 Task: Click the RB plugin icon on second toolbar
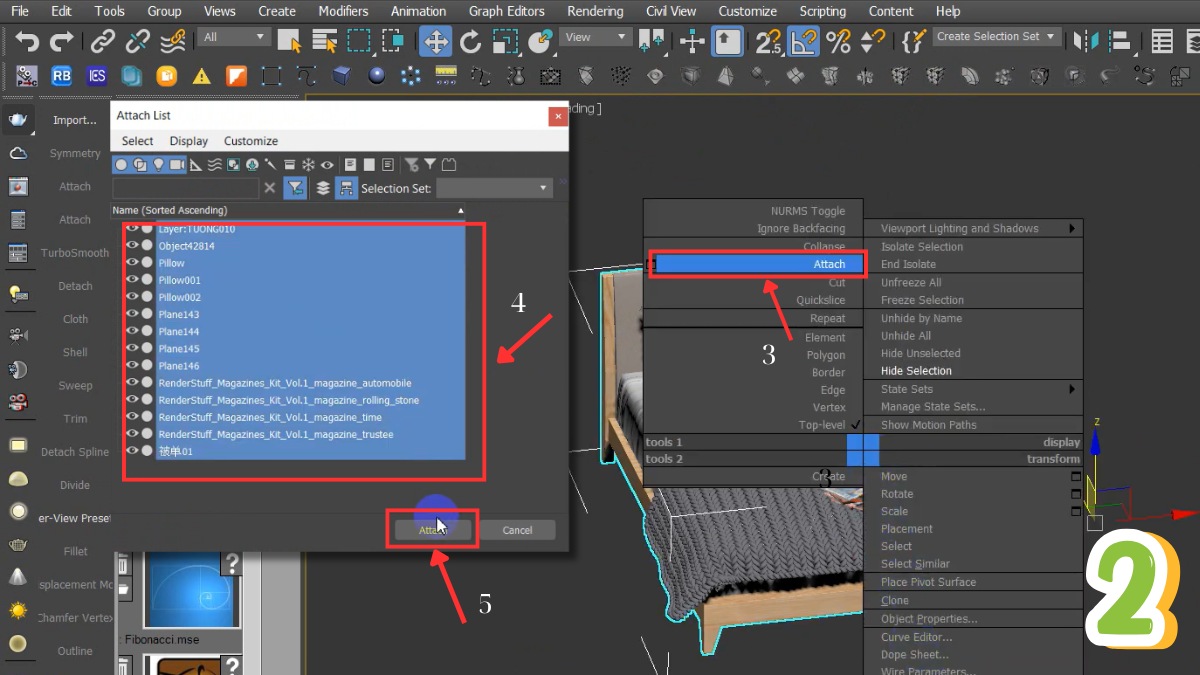click(x=62, y=76)
